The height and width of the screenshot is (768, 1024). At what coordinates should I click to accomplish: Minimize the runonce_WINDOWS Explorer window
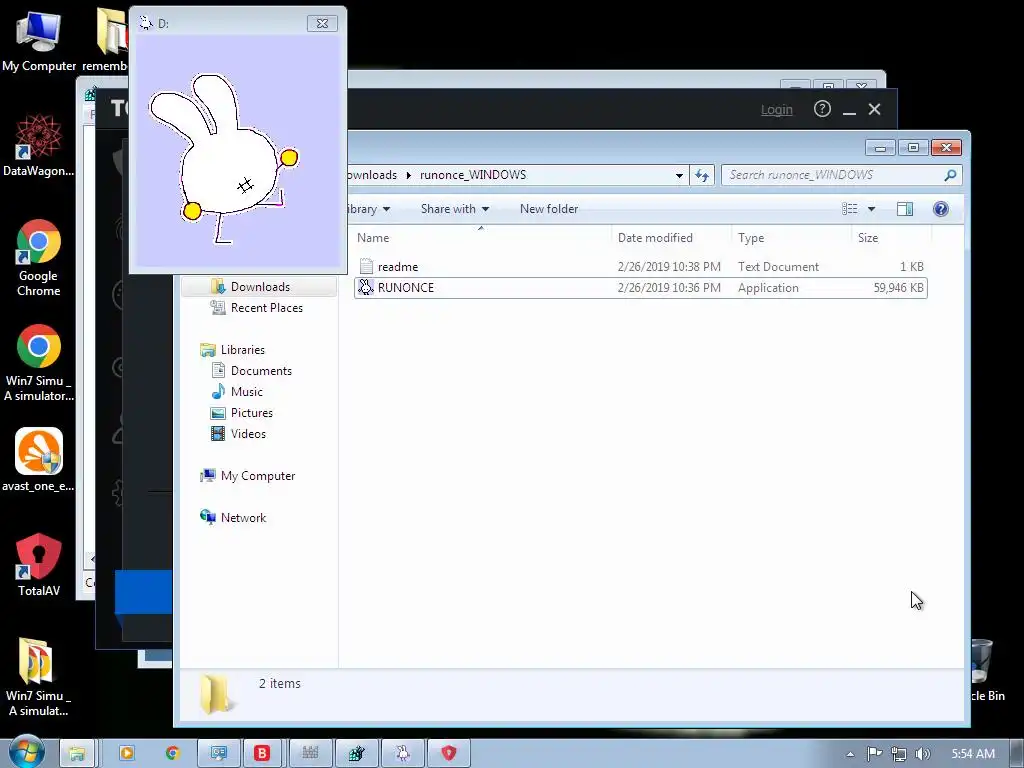click(x=880, y=148)
